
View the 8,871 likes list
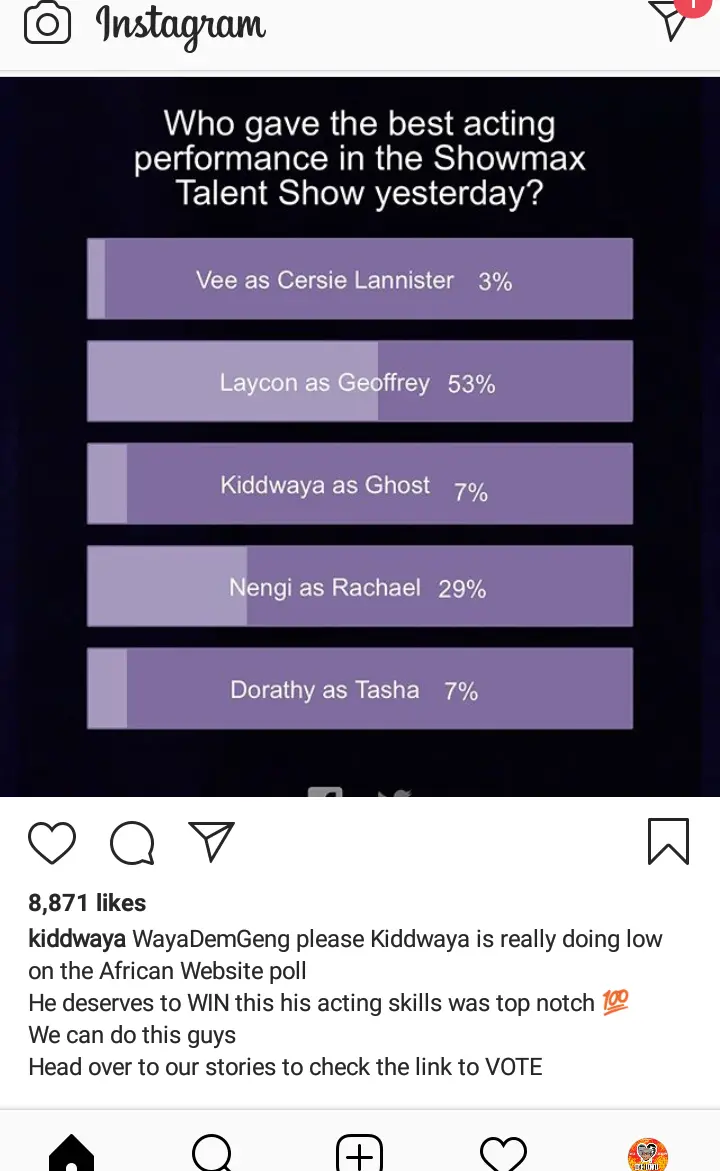point(87,903)
